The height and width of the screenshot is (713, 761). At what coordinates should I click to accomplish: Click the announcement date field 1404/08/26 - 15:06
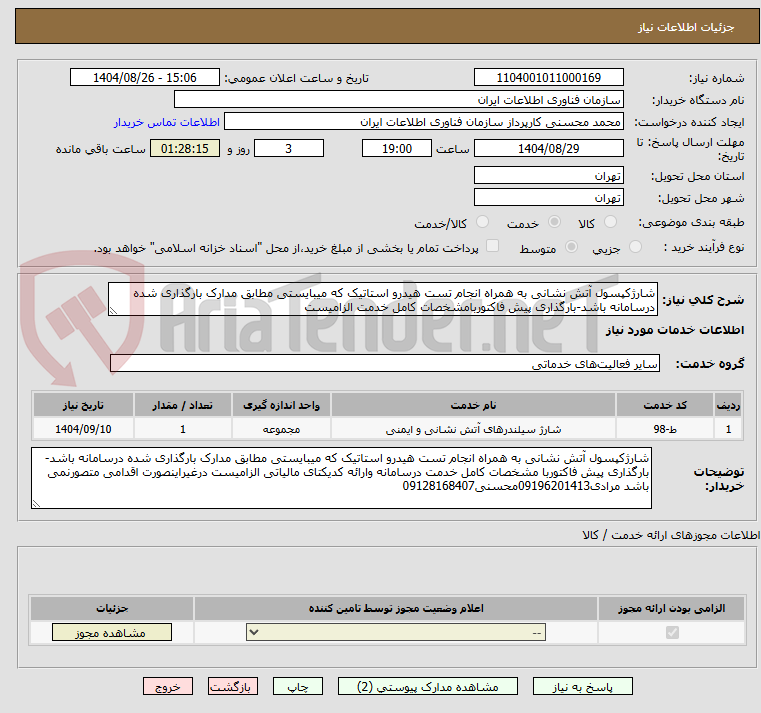point(145,78)
